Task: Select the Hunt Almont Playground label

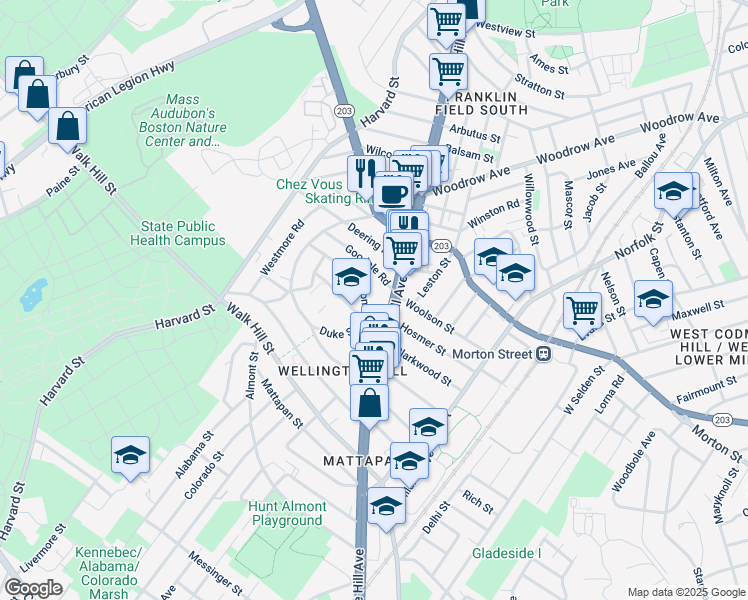Action: [x=287, y=513]
